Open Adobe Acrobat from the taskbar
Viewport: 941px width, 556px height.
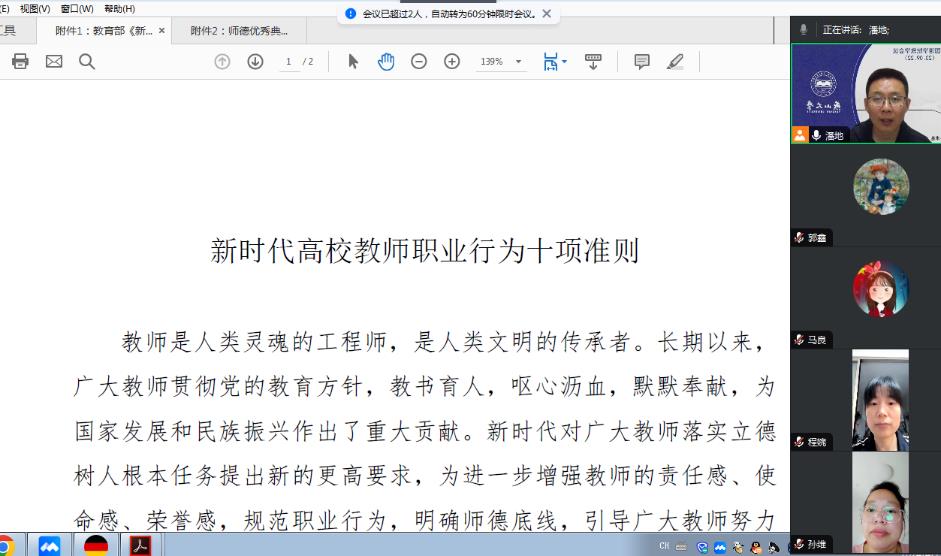(x=139, y=545)
